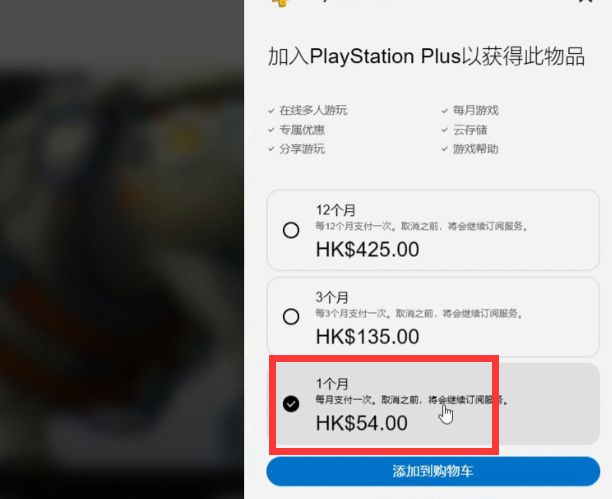
Task: Click the checkmark beside 专属优惠
Action: coord(271,130)
